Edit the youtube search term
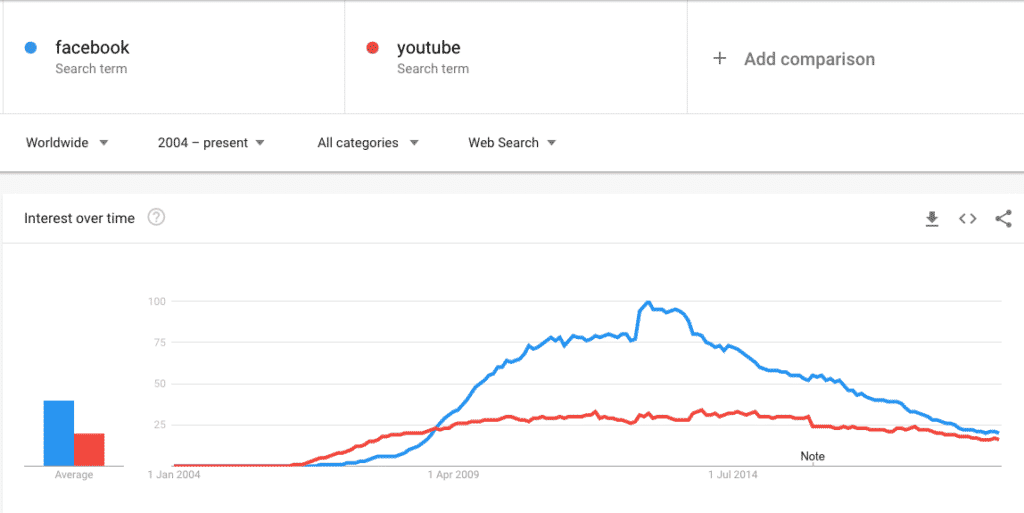Image resolution: width=1024 pixels, height=513 pixels. (x=428, y=47)
